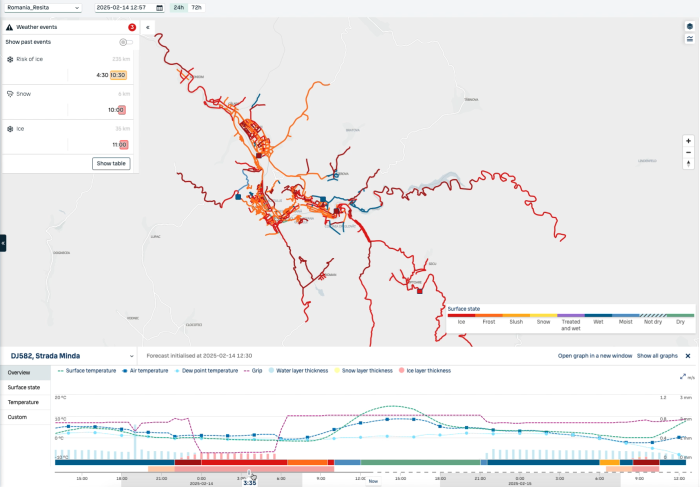Open the DJ582, Strada Minda road dropdown
Viewport: 700px width, 487px height.
click(x=130, y=355)
